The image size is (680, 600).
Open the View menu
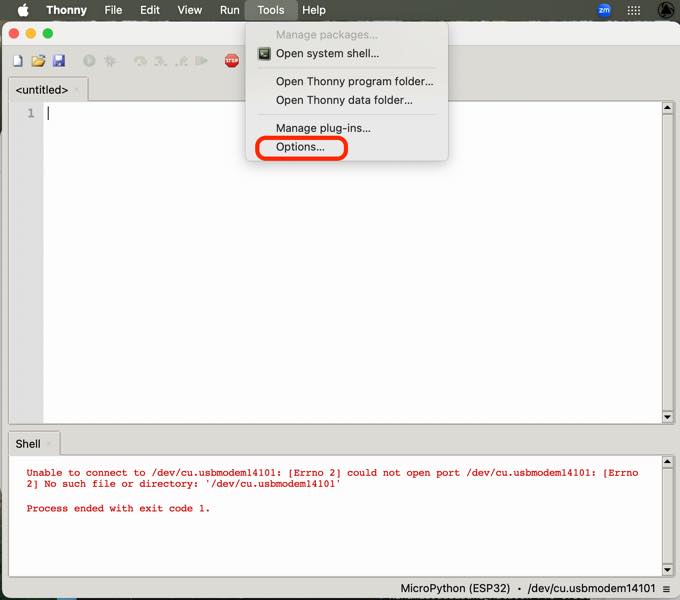coord(190,10)
